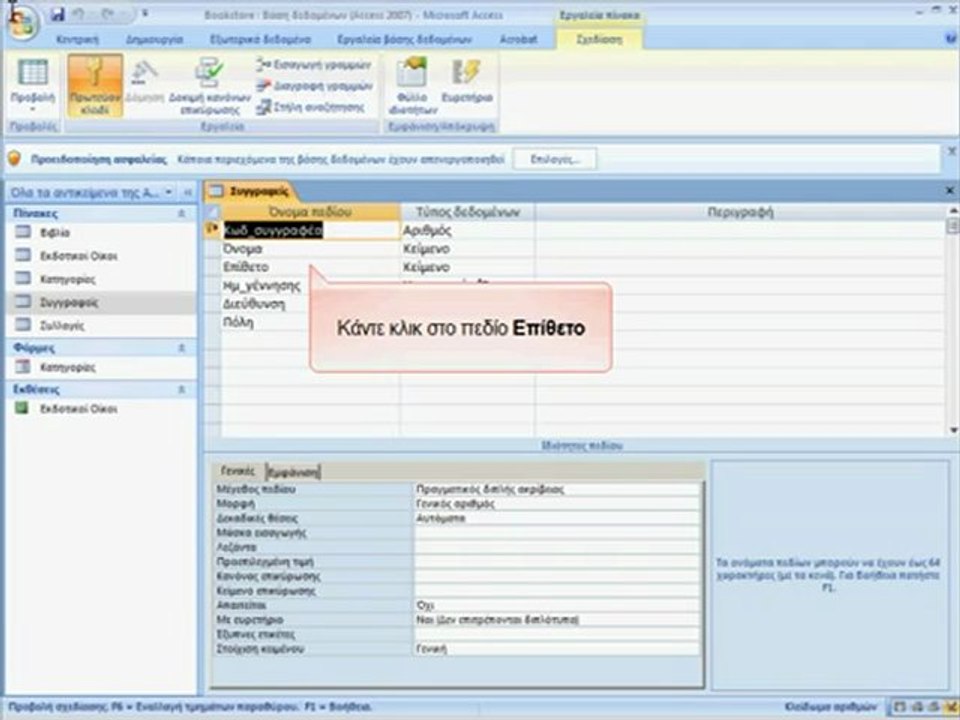Click the Office button logo
The height and width of the screenshot is (720, 960).
click(22, 24)
